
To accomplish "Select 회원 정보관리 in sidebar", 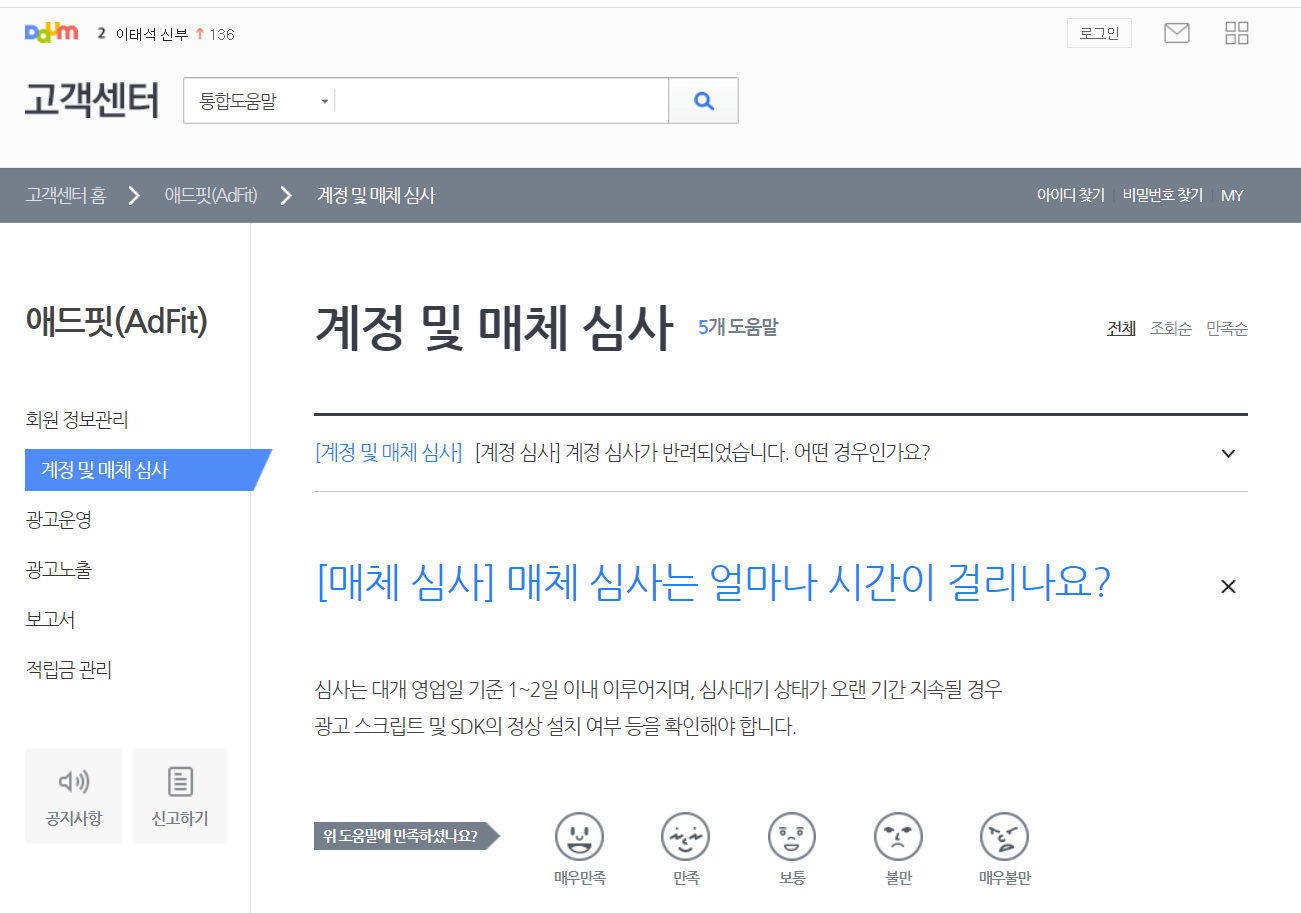I will point(77,420).
